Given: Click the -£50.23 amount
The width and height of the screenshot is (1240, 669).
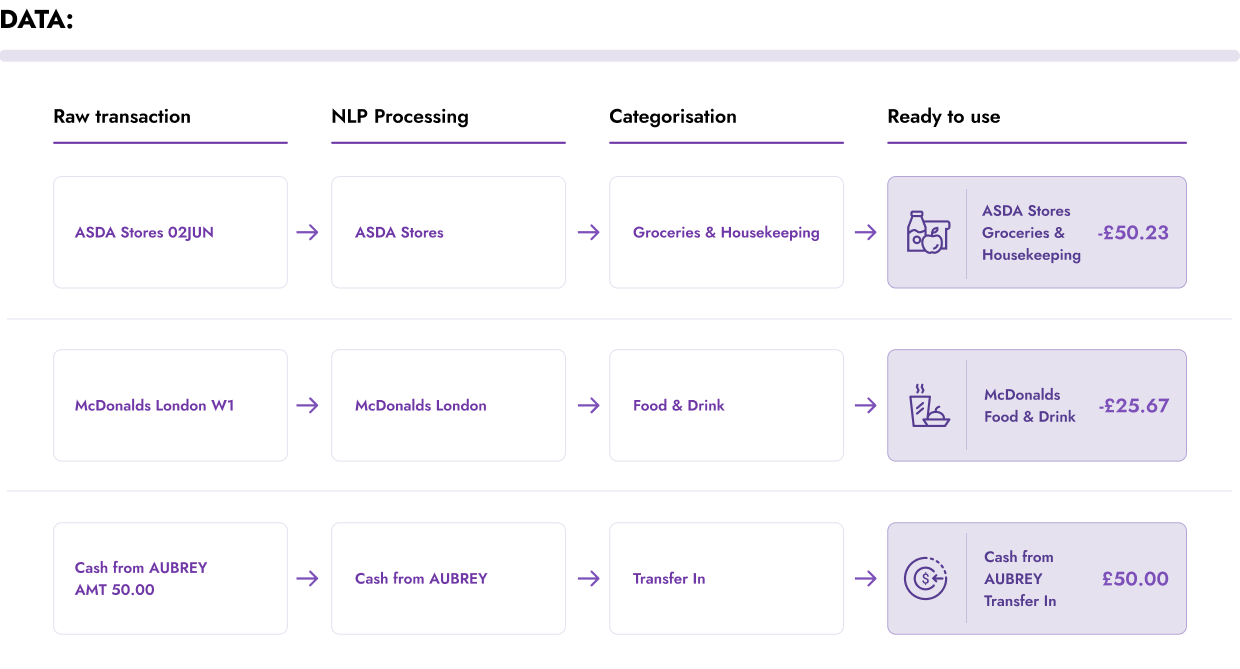Looking at the screenshot, I should click(1133, 233).
